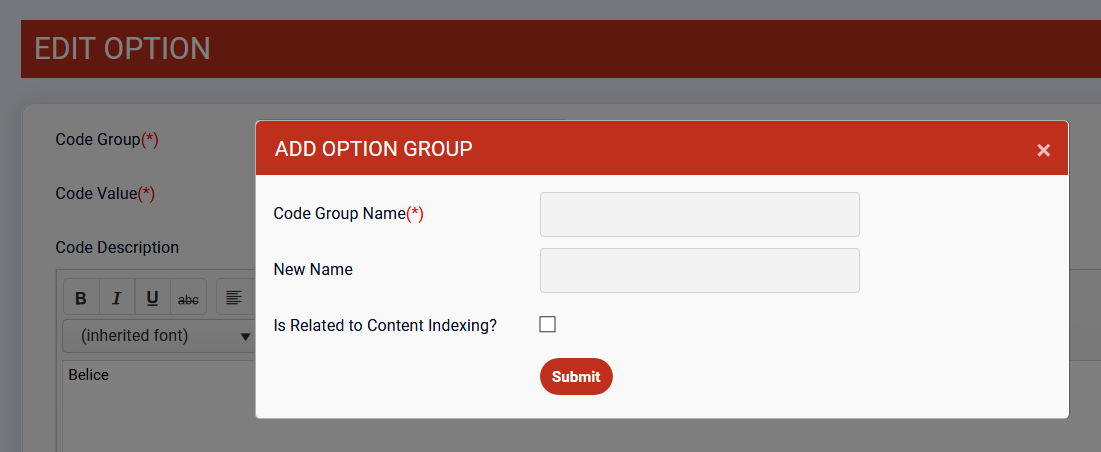Click the New Name label in dialog

pos(313,269)
